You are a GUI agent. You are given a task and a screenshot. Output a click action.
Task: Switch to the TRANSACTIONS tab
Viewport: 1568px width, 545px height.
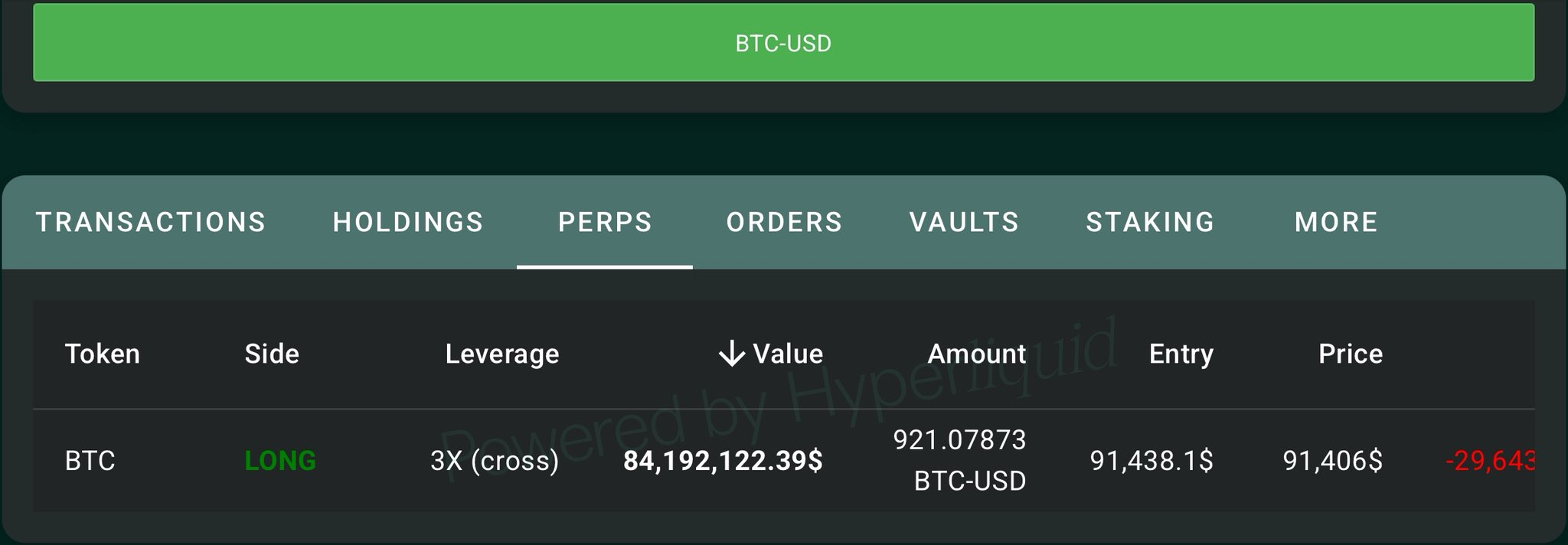151,222
